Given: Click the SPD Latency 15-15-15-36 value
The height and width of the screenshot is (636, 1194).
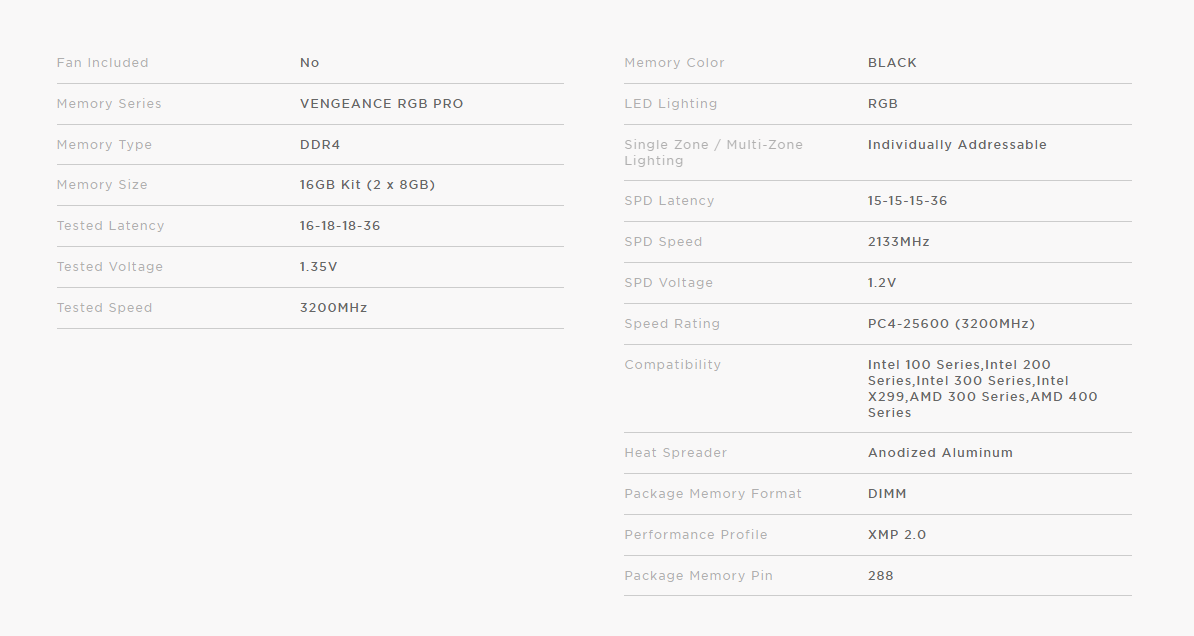Looking at the screenshot, I should point(908,201).
